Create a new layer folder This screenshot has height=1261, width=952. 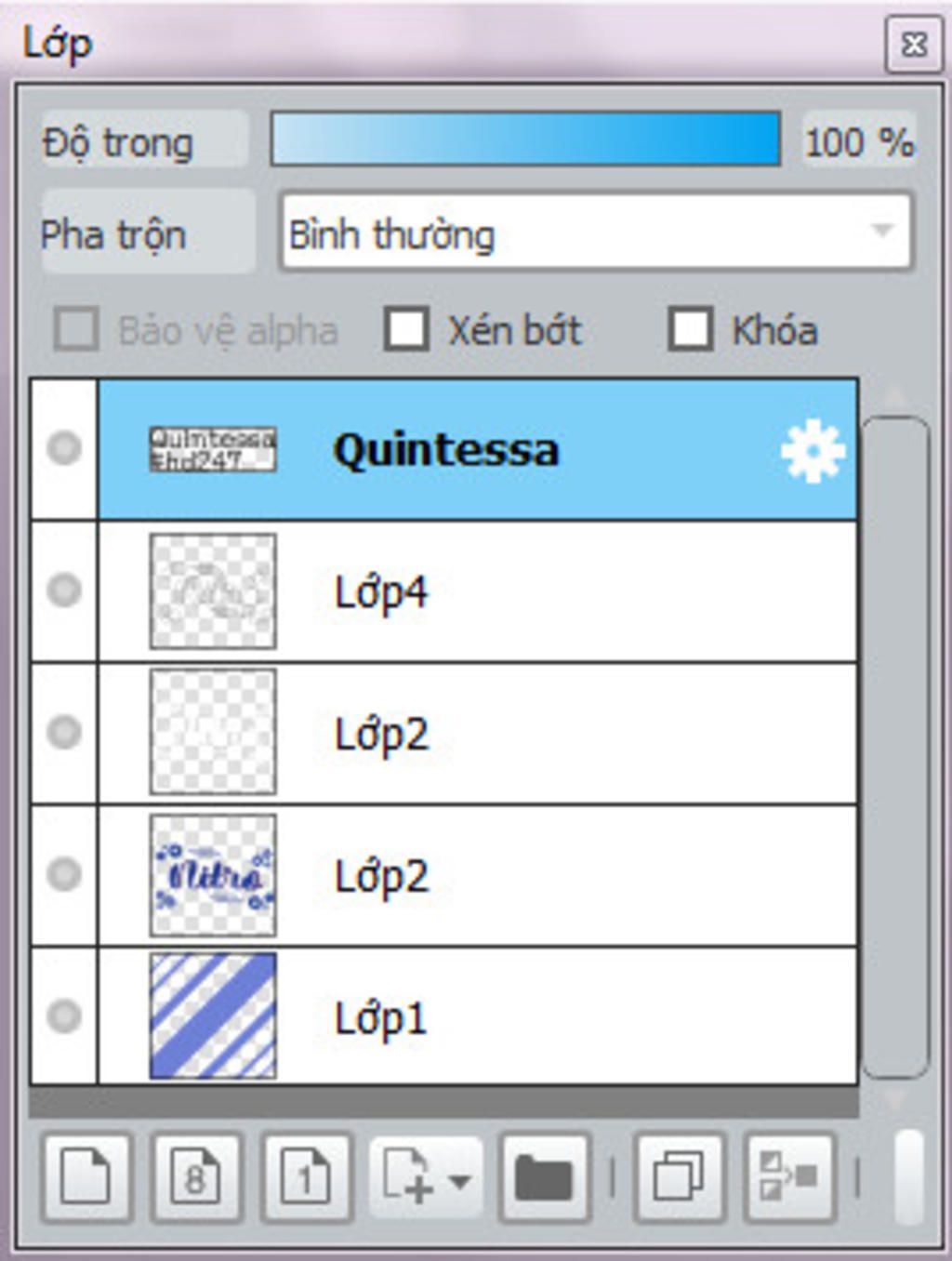coord(544,1177)
